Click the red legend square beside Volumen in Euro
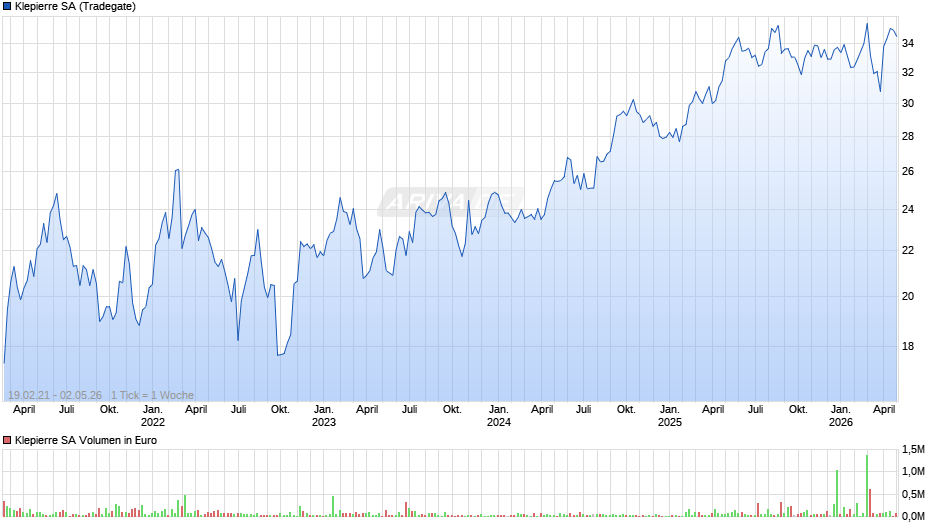Viewport: 940px width, 526px height. pos(7,440)
